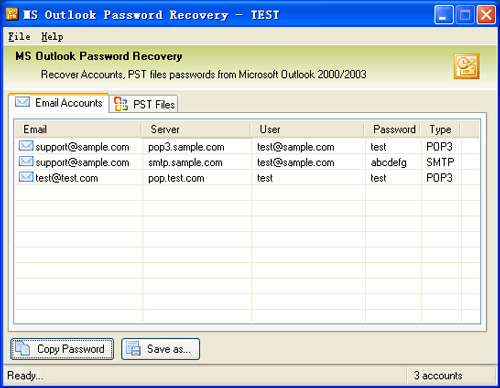Viewport: 500px width, 388px height.
Task: Click the Copy Password button
Action: [x=62, y=349]
